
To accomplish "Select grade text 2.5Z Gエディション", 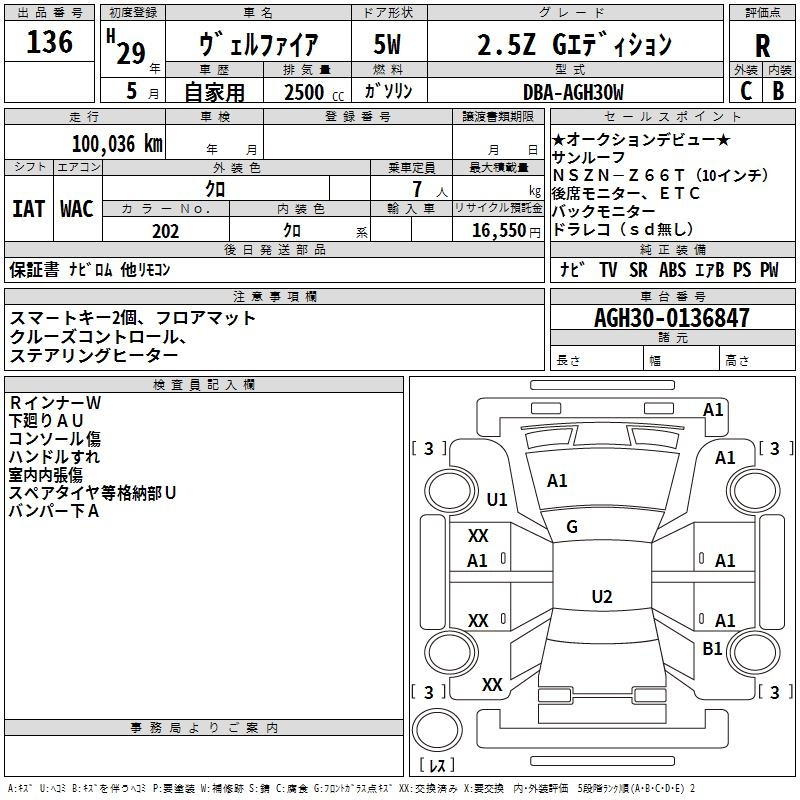I will pos(574,44).
